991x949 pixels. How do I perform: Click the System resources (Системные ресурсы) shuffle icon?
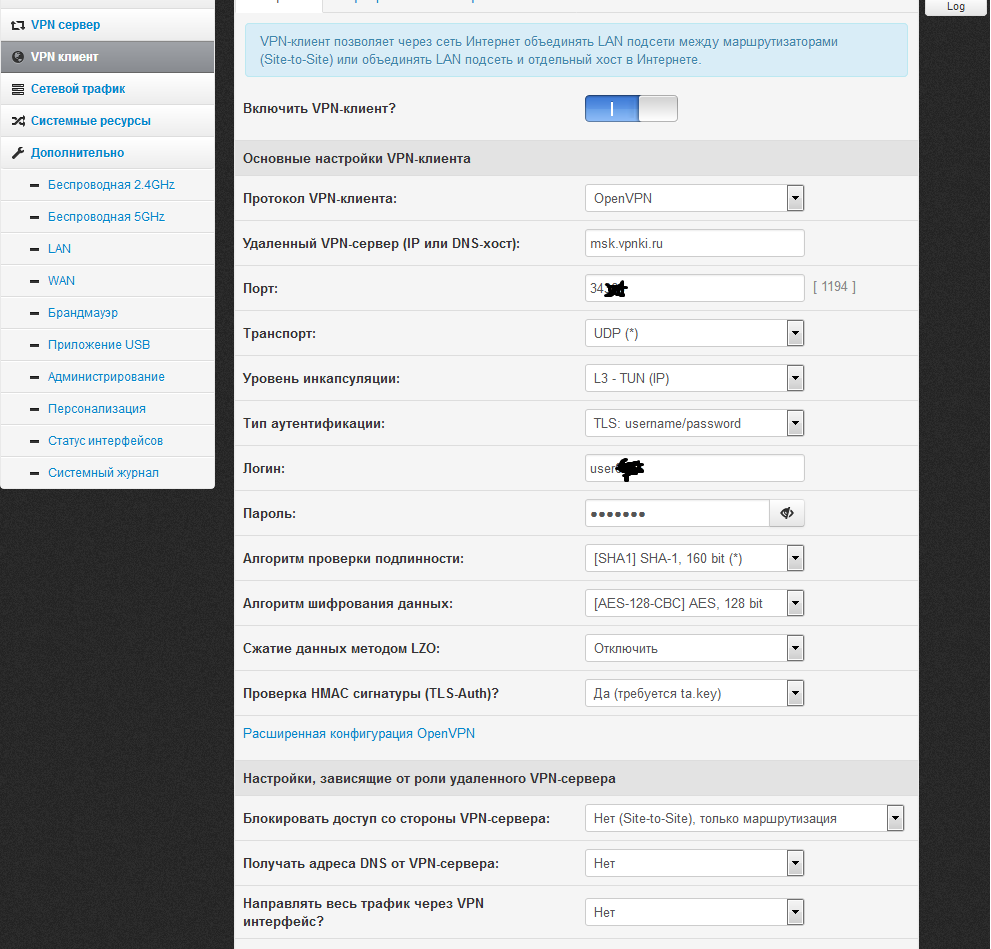tap(18, 121)
